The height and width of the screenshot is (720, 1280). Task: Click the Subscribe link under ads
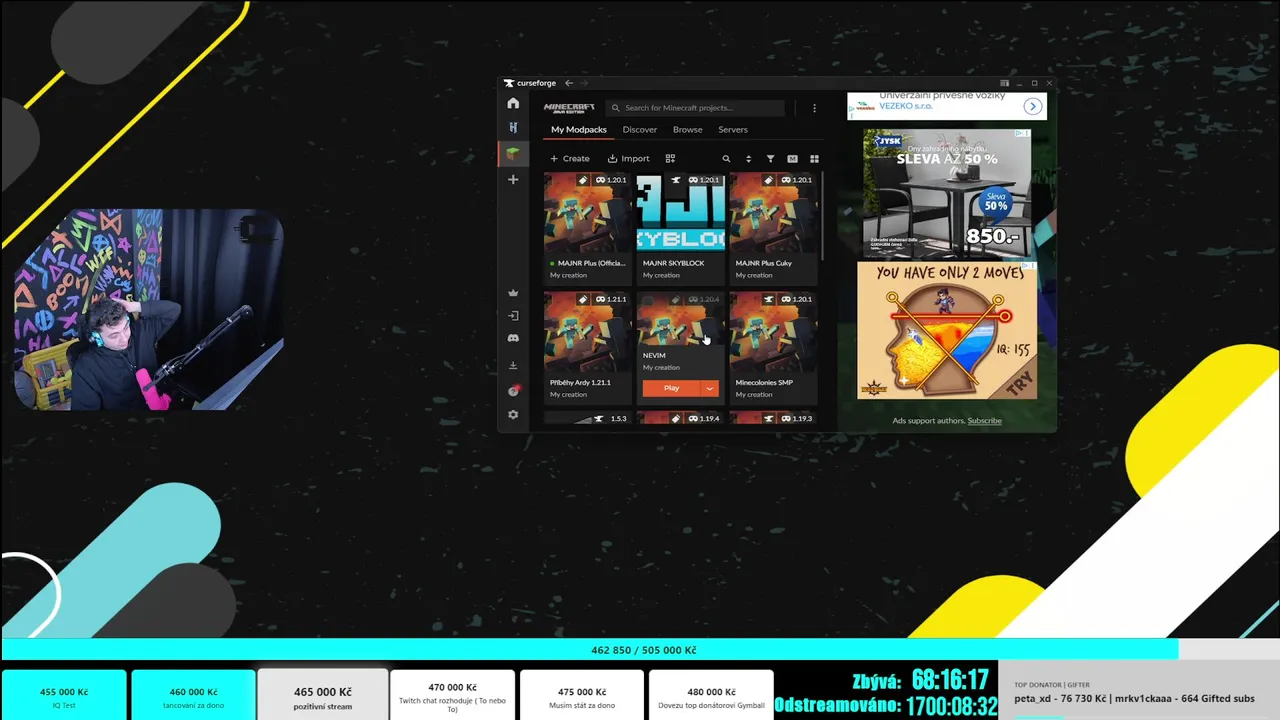pyautogui.click(x=984, y=420)
